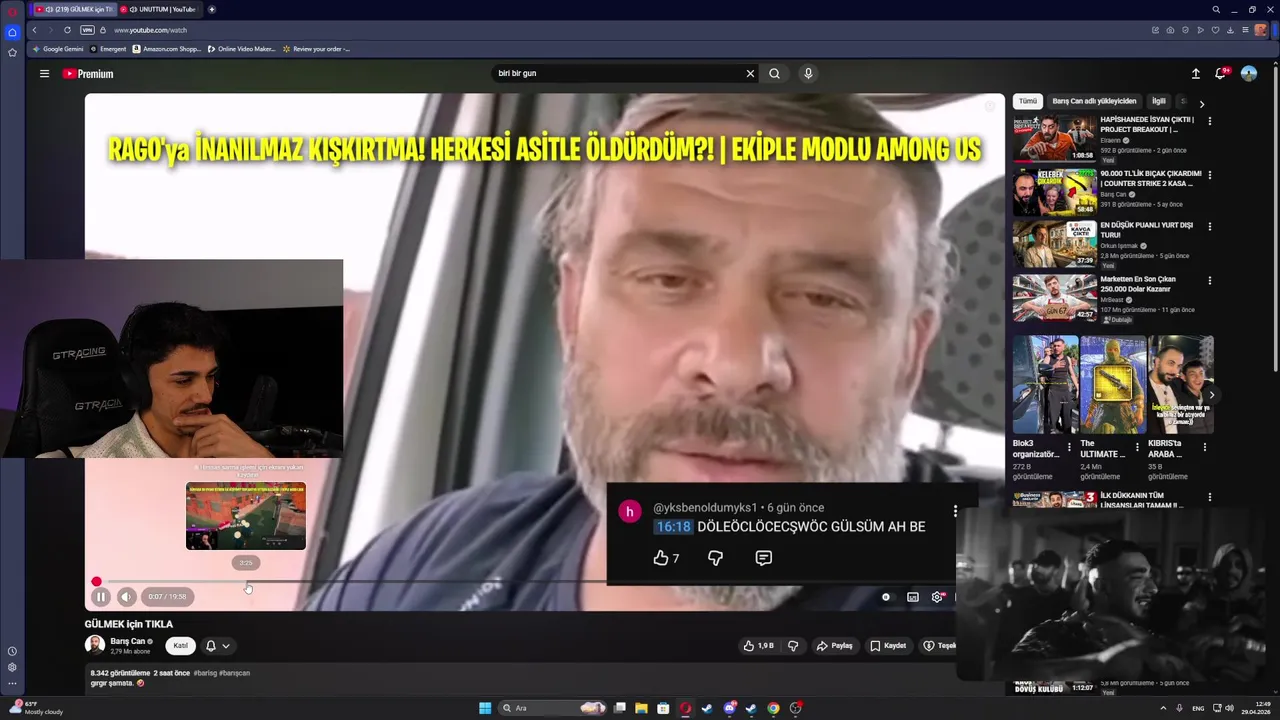Click the taskbar Ara search box
Viewport: 1280px width, 720px height.
pyautogui.click(x=552, y=708)
